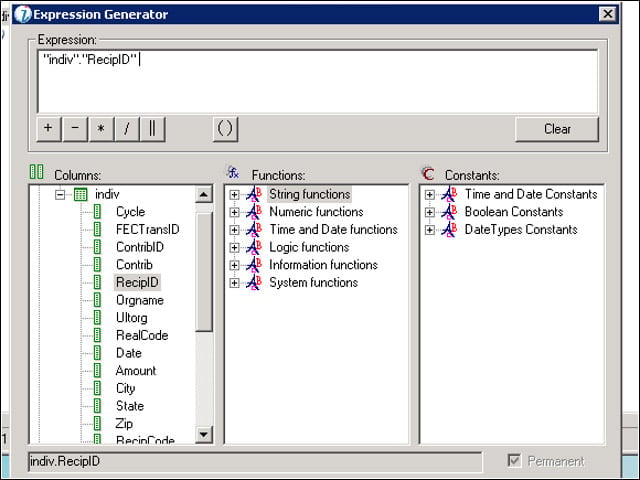Click the Amount column name
This screenshot has height=480, width=640.
136,370
